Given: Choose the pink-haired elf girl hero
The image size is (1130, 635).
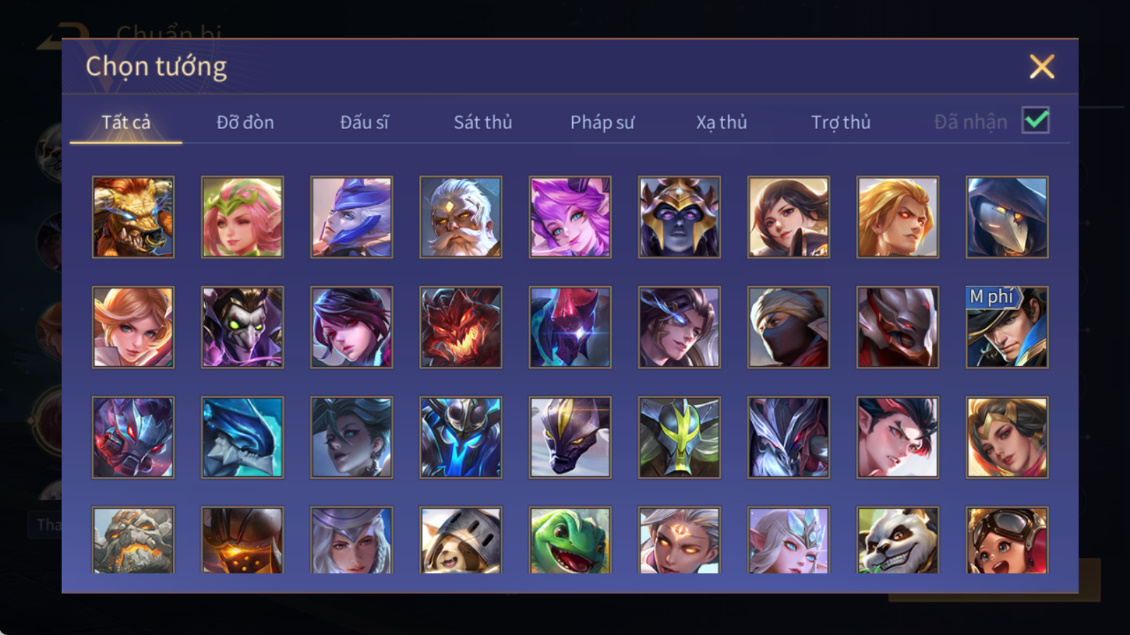Looking at the screenshot, I should point(242,217).
